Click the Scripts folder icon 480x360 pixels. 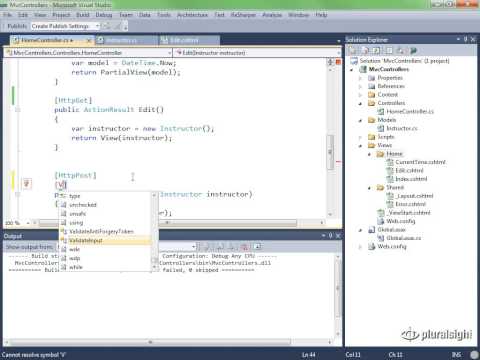tap(372, 137)
